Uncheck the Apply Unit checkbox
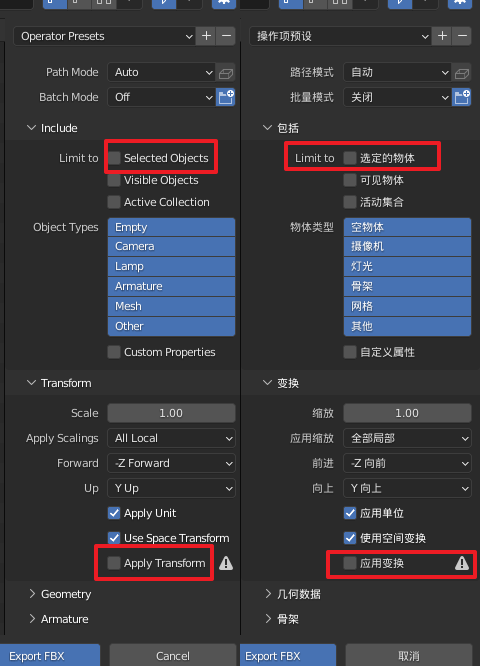Image resolution: width=480 pixels, height=666 pixels. click(x=114, y=513)
